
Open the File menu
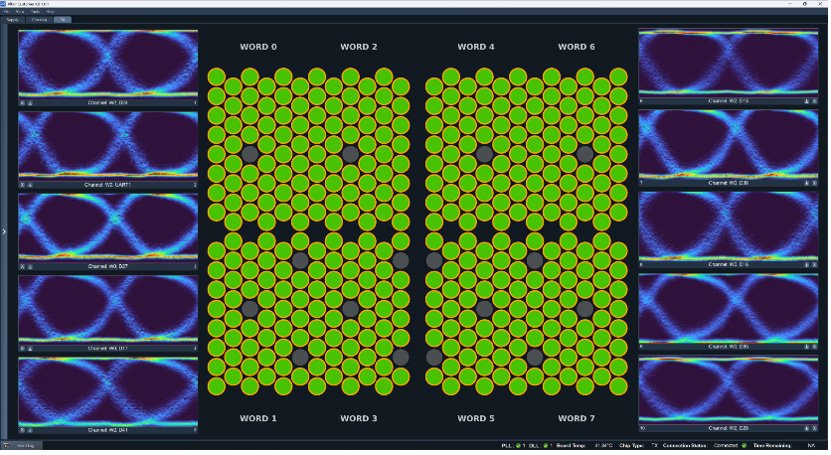5,11
